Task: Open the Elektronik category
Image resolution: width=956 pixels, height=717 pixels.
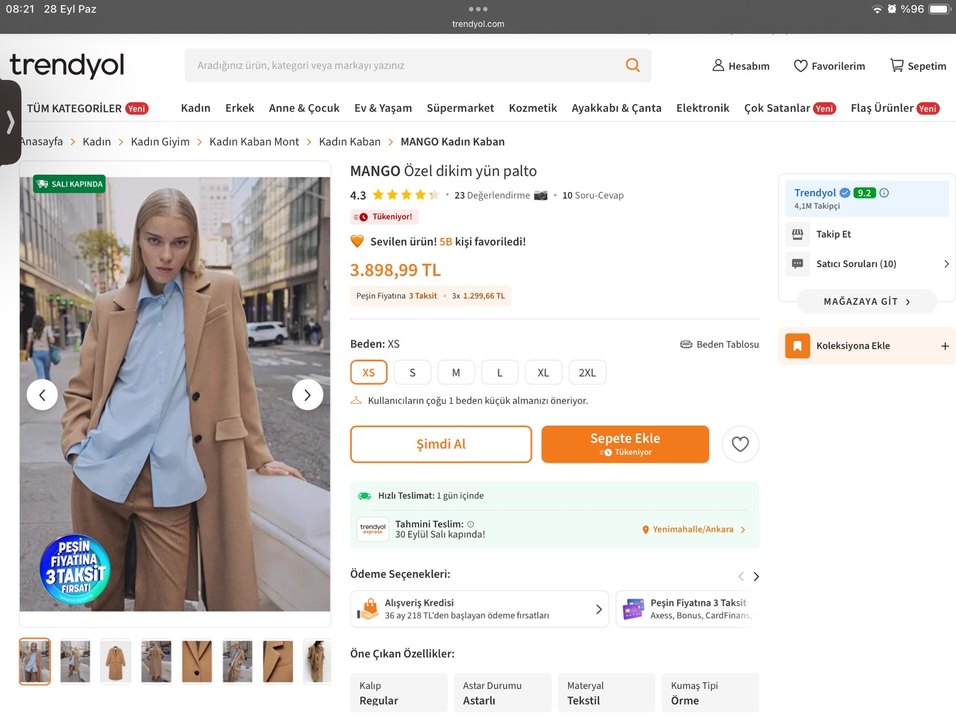Action: pyautogui.click(x=702, y=108)
